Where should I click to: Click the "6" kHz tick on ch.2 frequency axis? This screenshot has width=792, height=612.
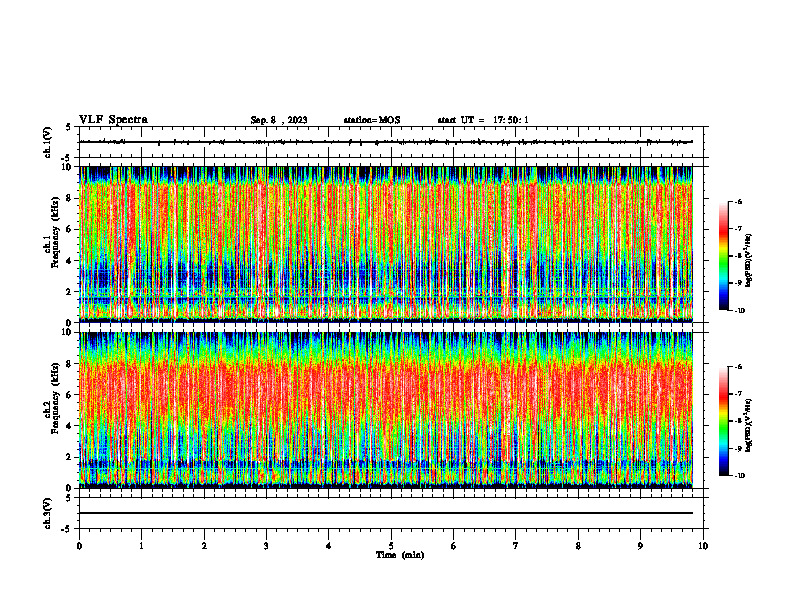point(69,395)
